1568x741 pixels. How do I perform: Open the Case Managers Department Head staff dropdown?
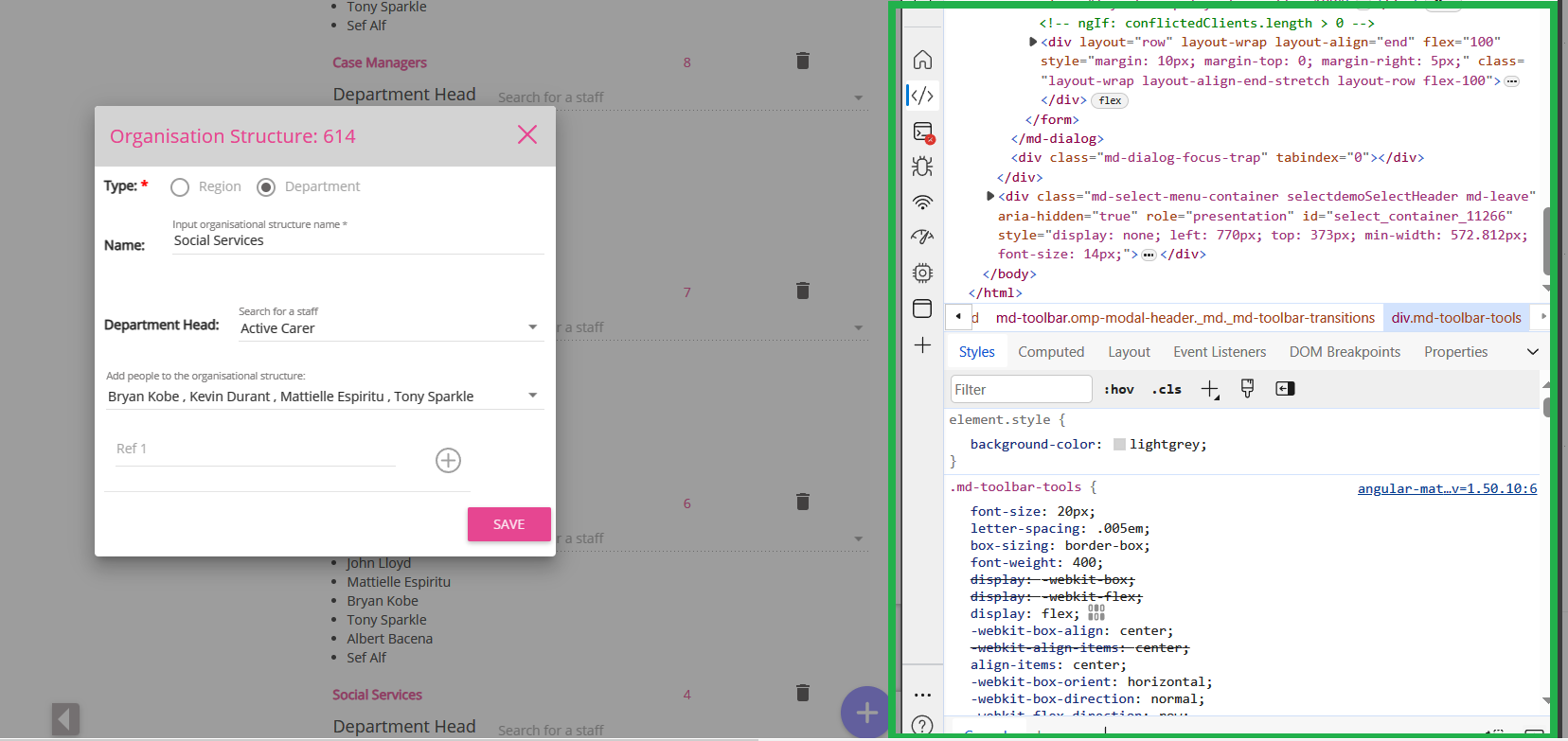pos(682,97)
